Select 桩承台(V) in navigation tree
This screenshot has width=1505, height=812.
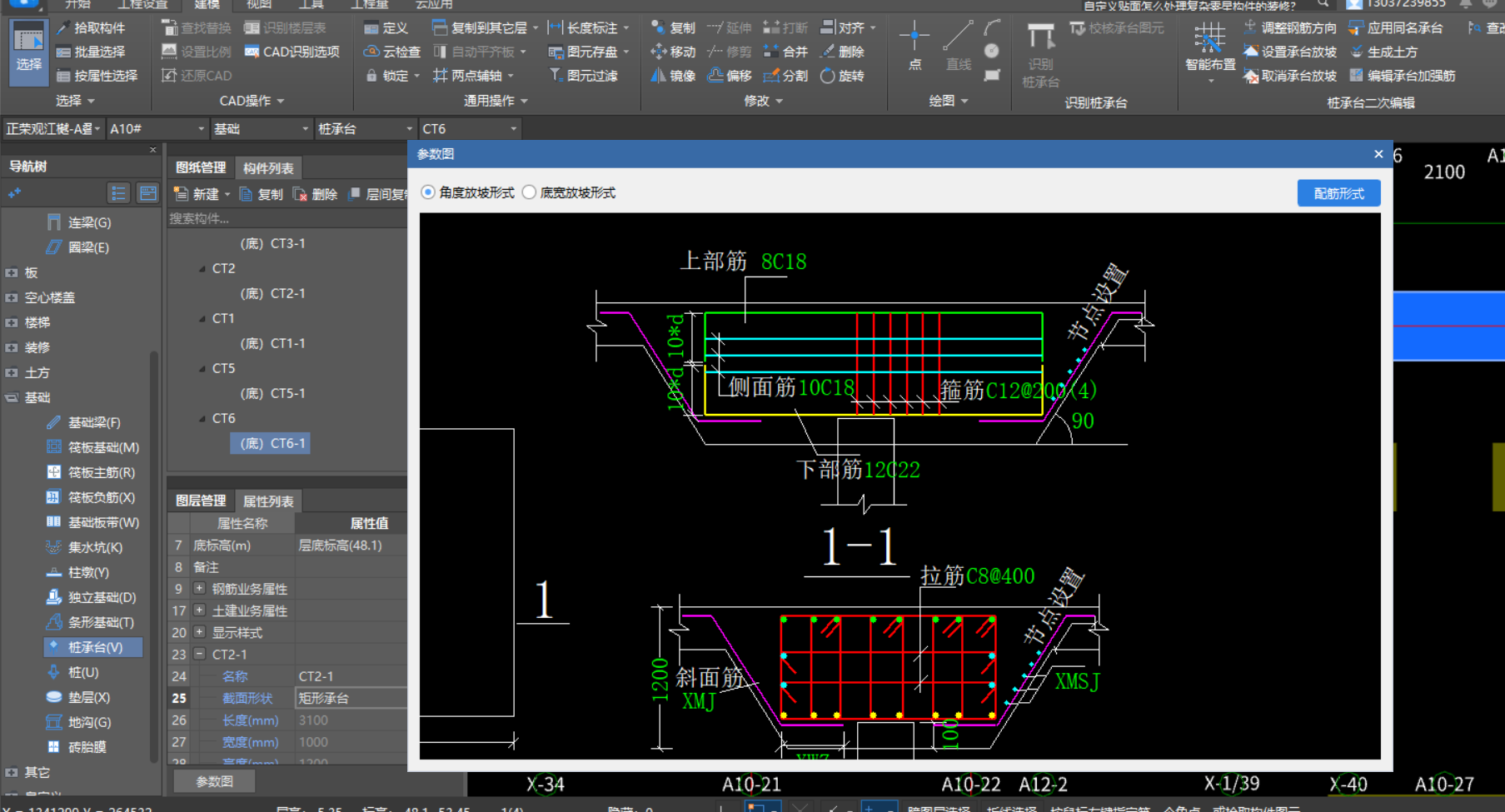(94, 647)
